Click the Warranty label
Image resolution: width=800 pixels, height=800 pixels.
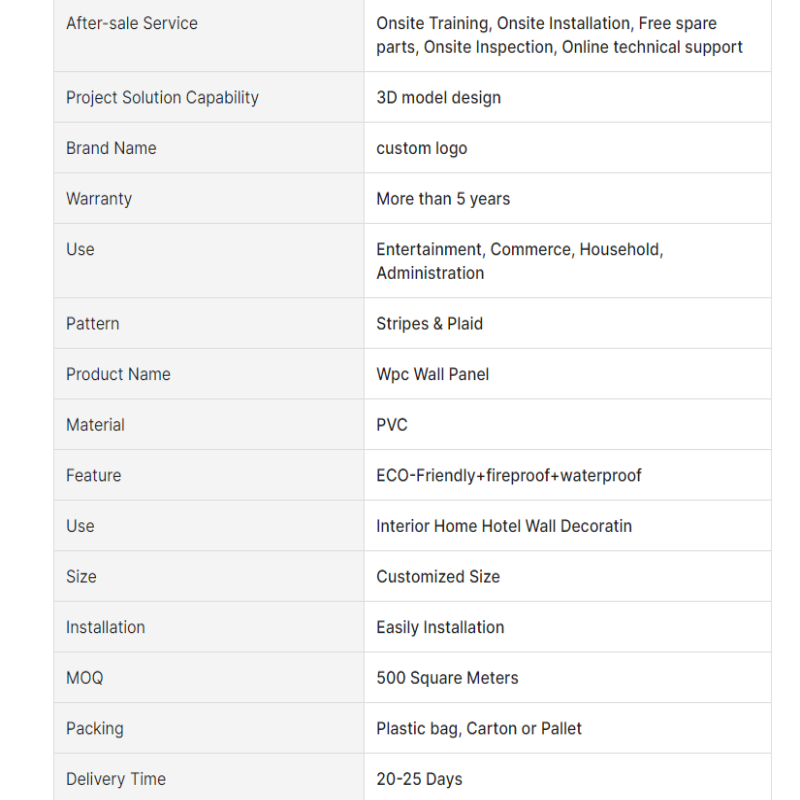99,198
